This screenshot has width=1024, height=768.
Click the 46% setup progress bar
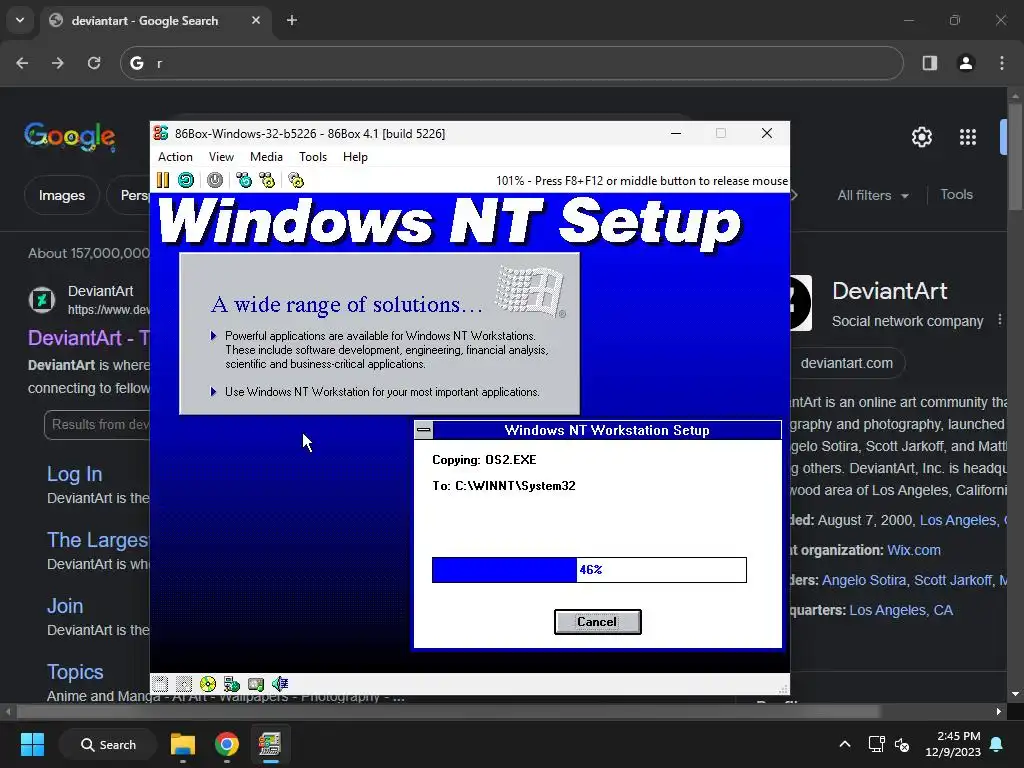pos(589,569)
